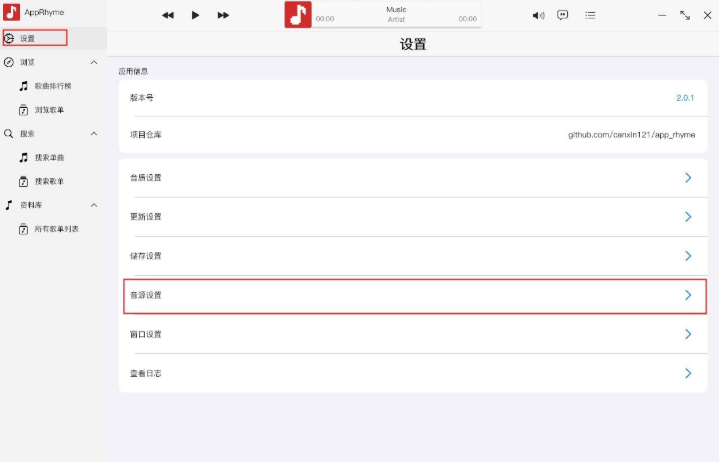
Task: Skip to the next track
Action: click(223, 15)
